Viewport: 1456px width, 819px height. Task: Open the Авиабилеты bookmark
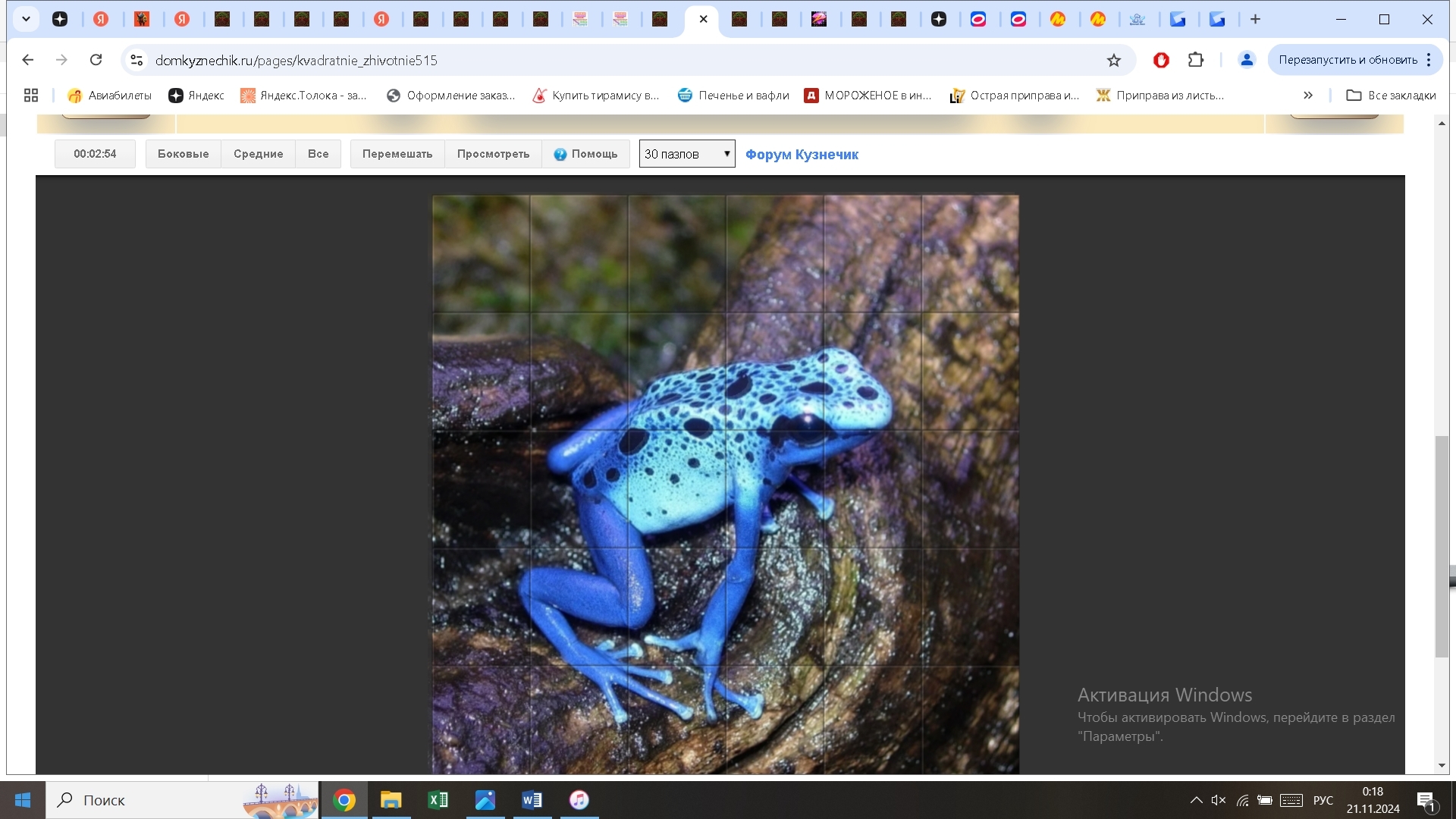(x=110, y=95)
